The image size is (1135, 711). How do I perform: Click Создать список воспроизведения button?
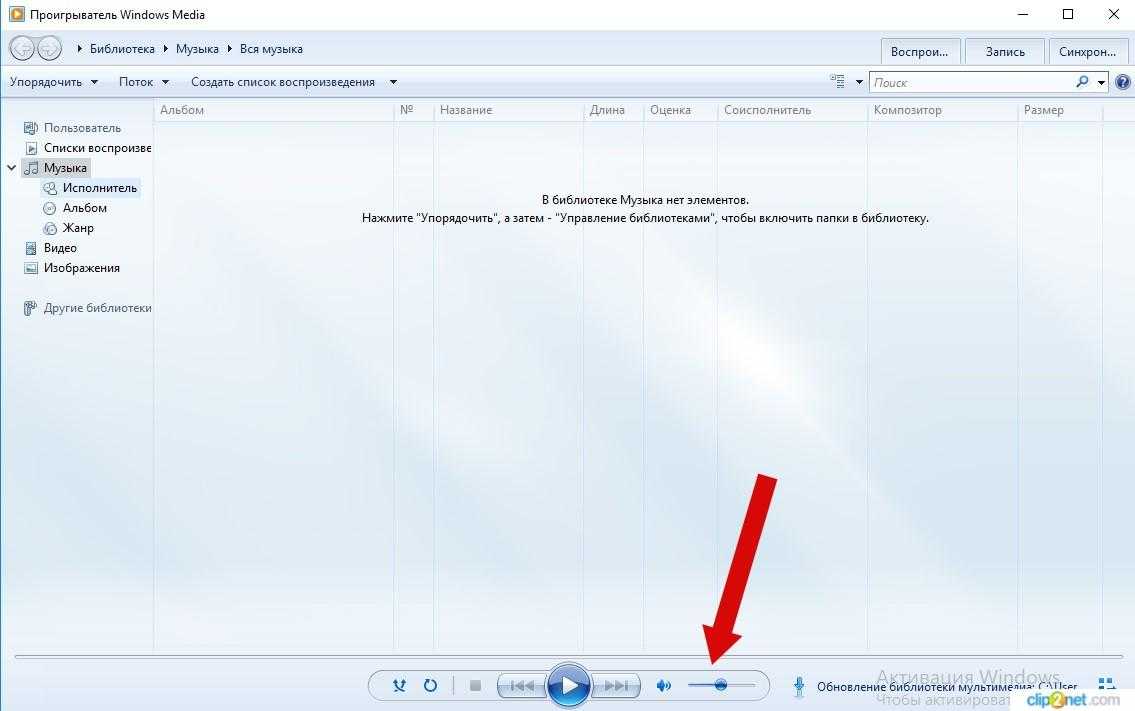283,82
